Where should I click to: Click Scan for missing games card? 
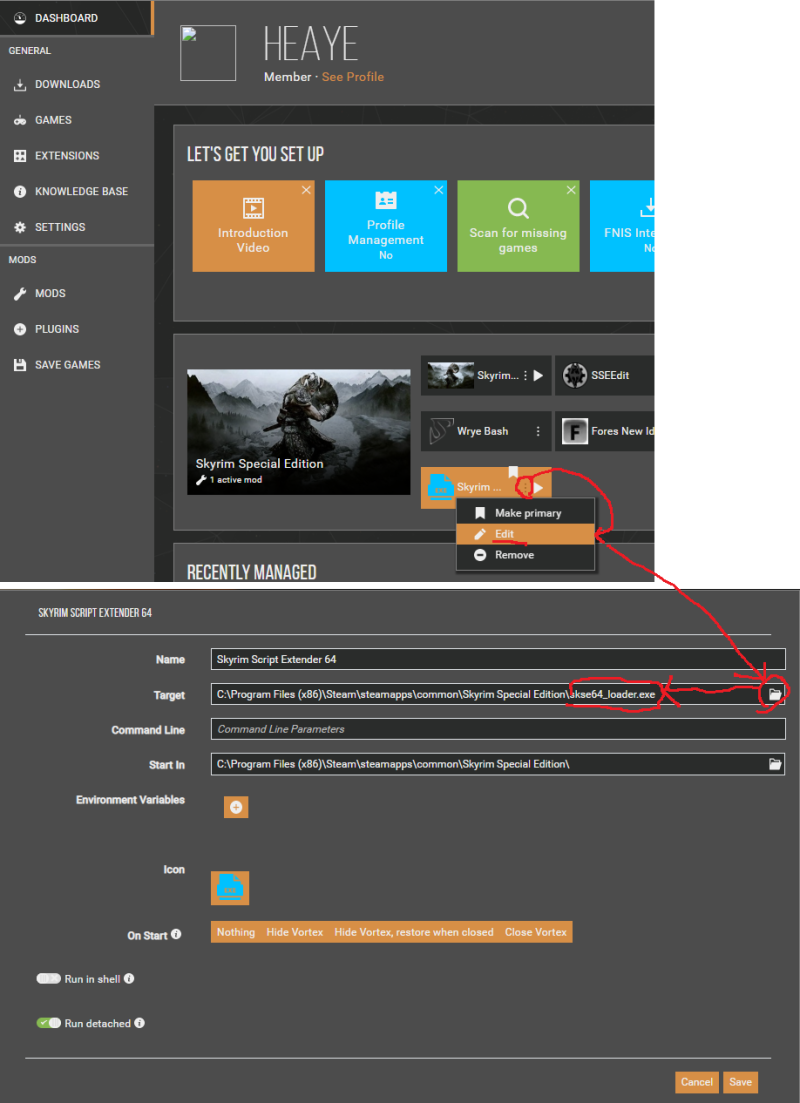click(x=518, y=226)
